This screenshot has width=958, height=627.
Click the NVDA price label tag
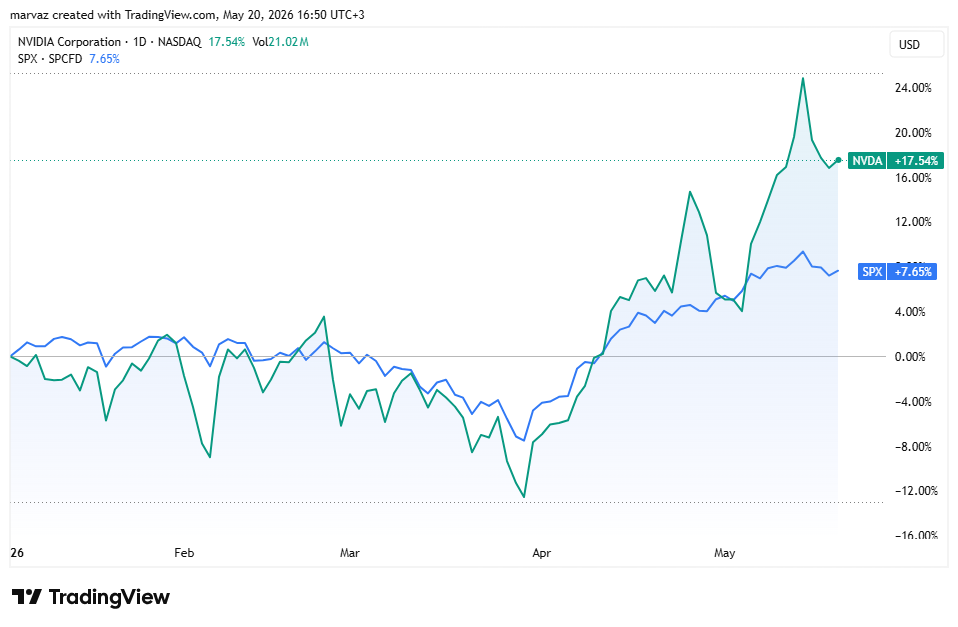[x=867, y=161]
